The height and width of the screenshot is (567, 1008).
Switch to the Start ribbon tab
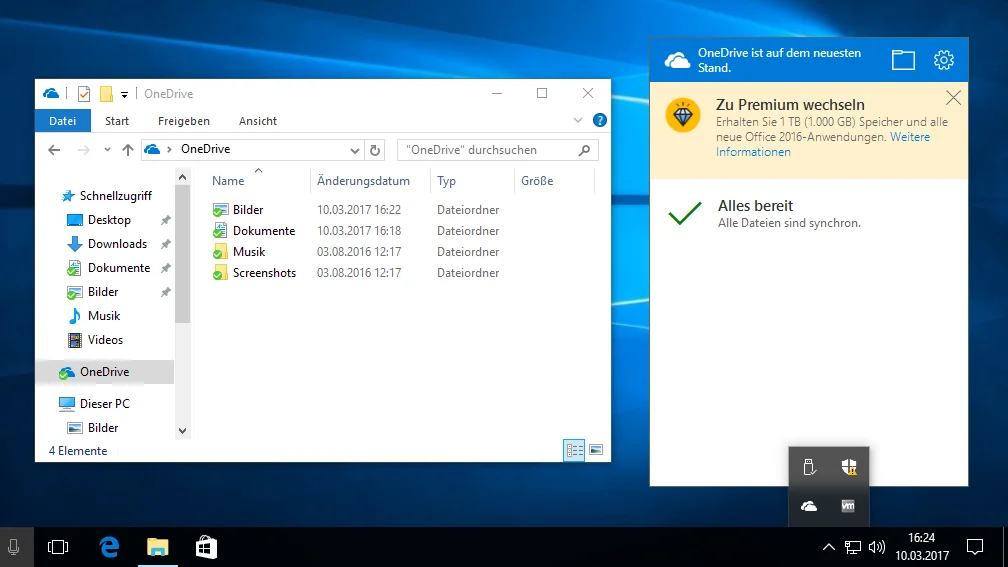117,121
